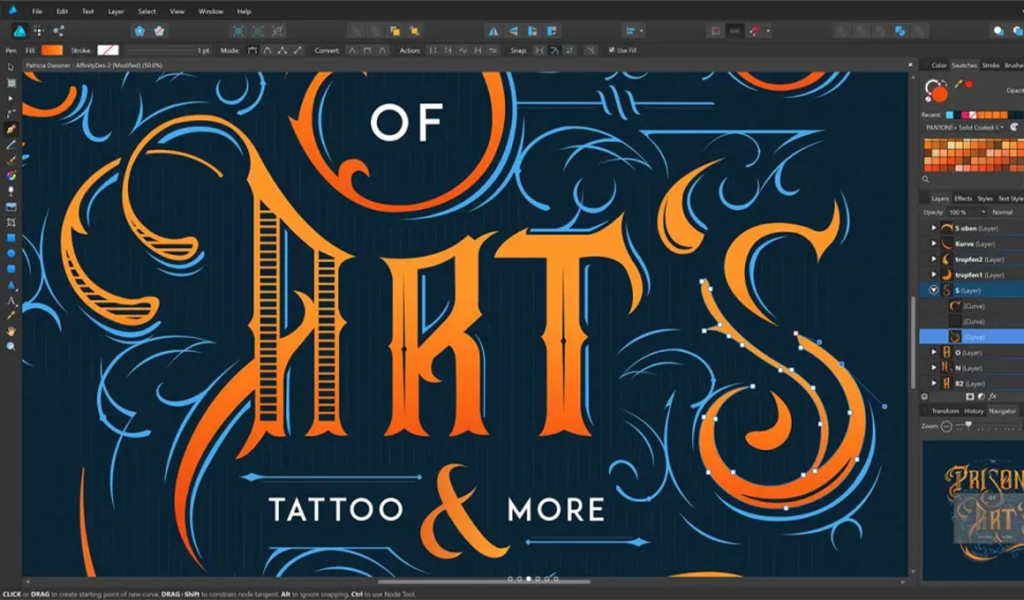Enable Smart mode in the Mode options
This screenshot has height=600, width=1024.
pos(267,50)
